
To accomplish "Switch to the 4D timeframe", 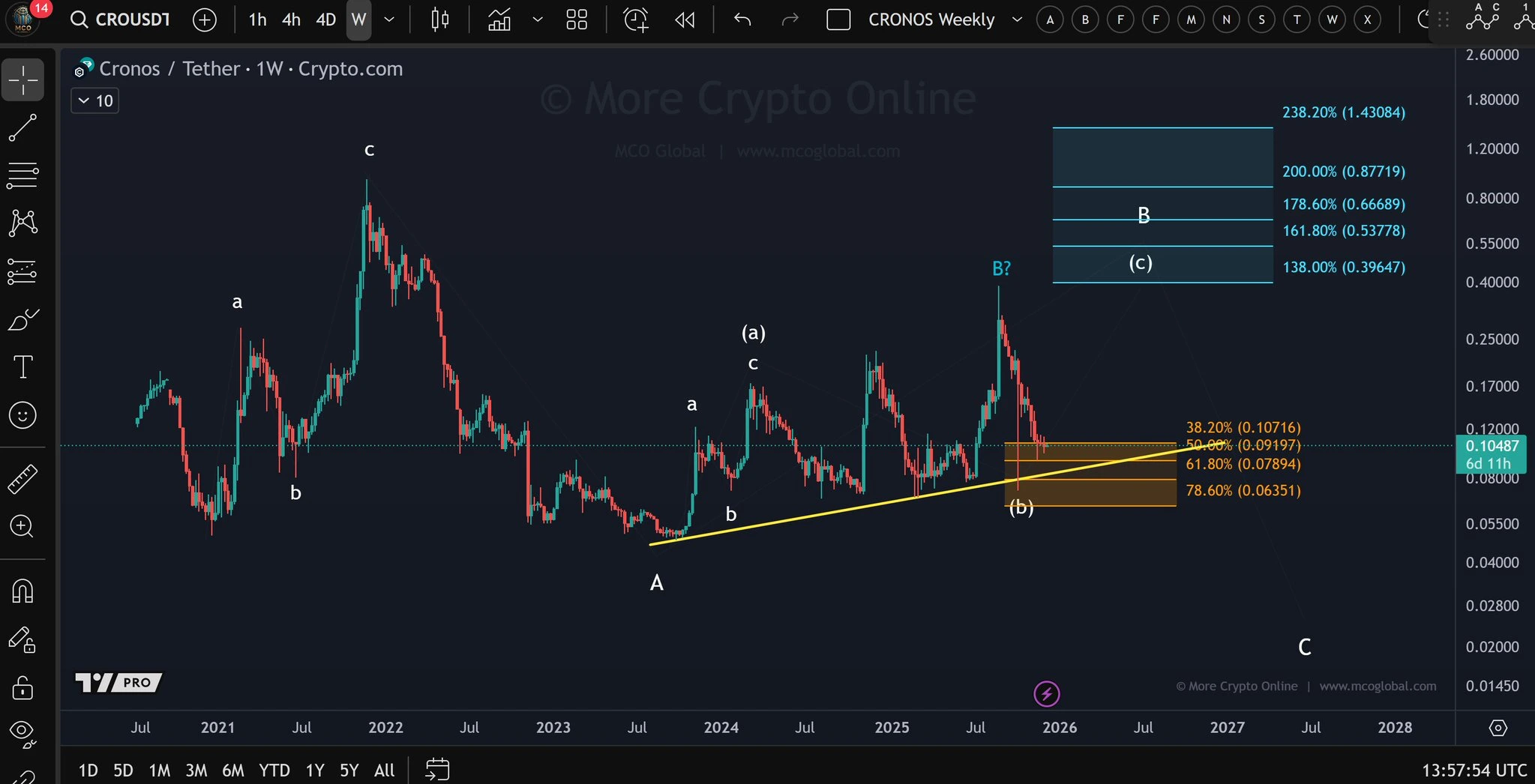I will 325,19.
